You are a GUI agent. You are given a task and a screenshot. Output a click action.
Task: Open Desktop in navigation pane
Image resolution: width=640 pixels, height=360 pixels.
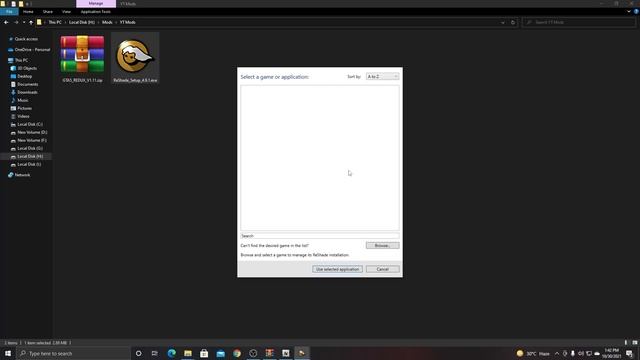point(24,76)
